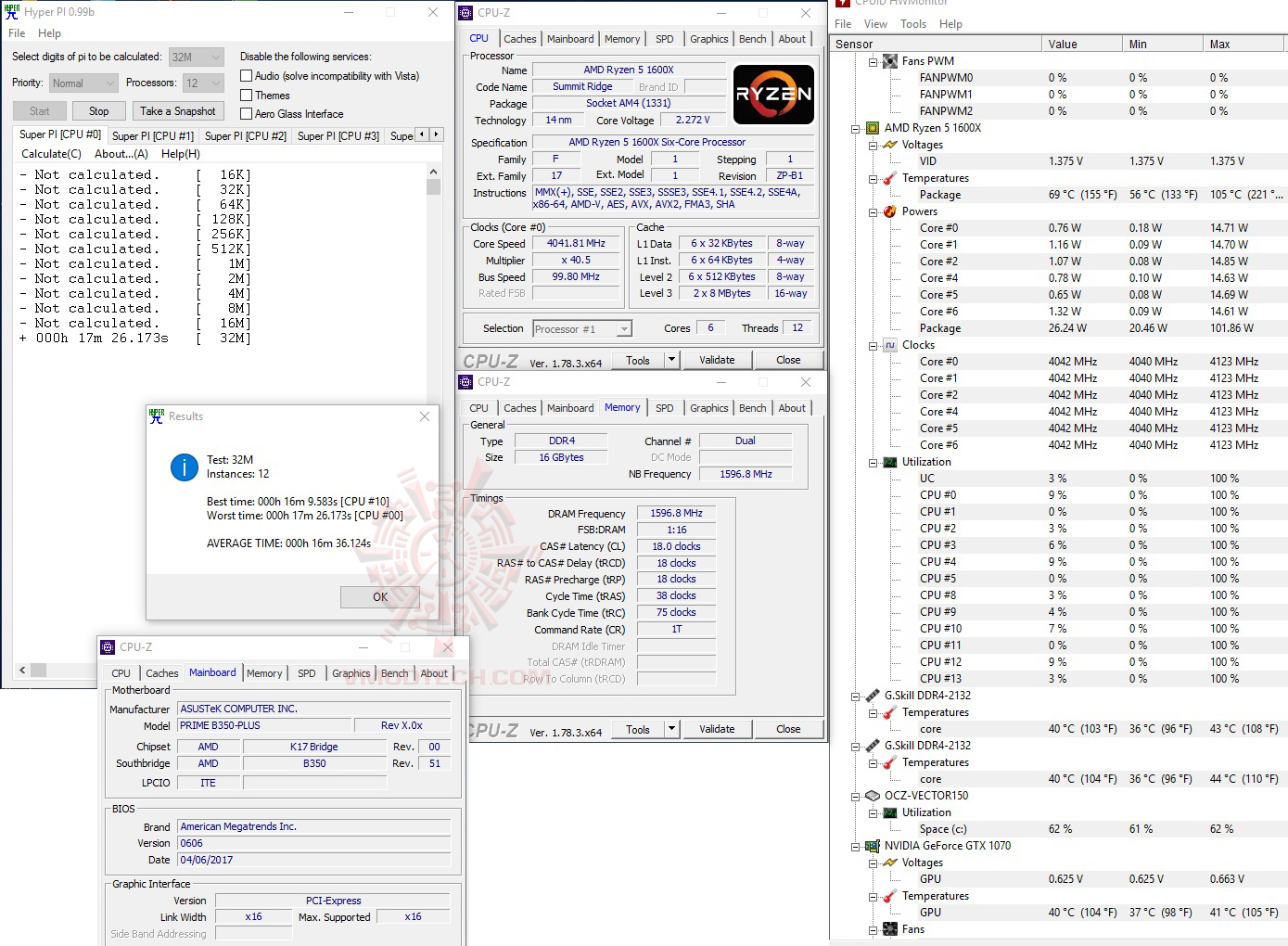
Task: Open the Processor #1 selection dropdown
Action: (625, 328)
